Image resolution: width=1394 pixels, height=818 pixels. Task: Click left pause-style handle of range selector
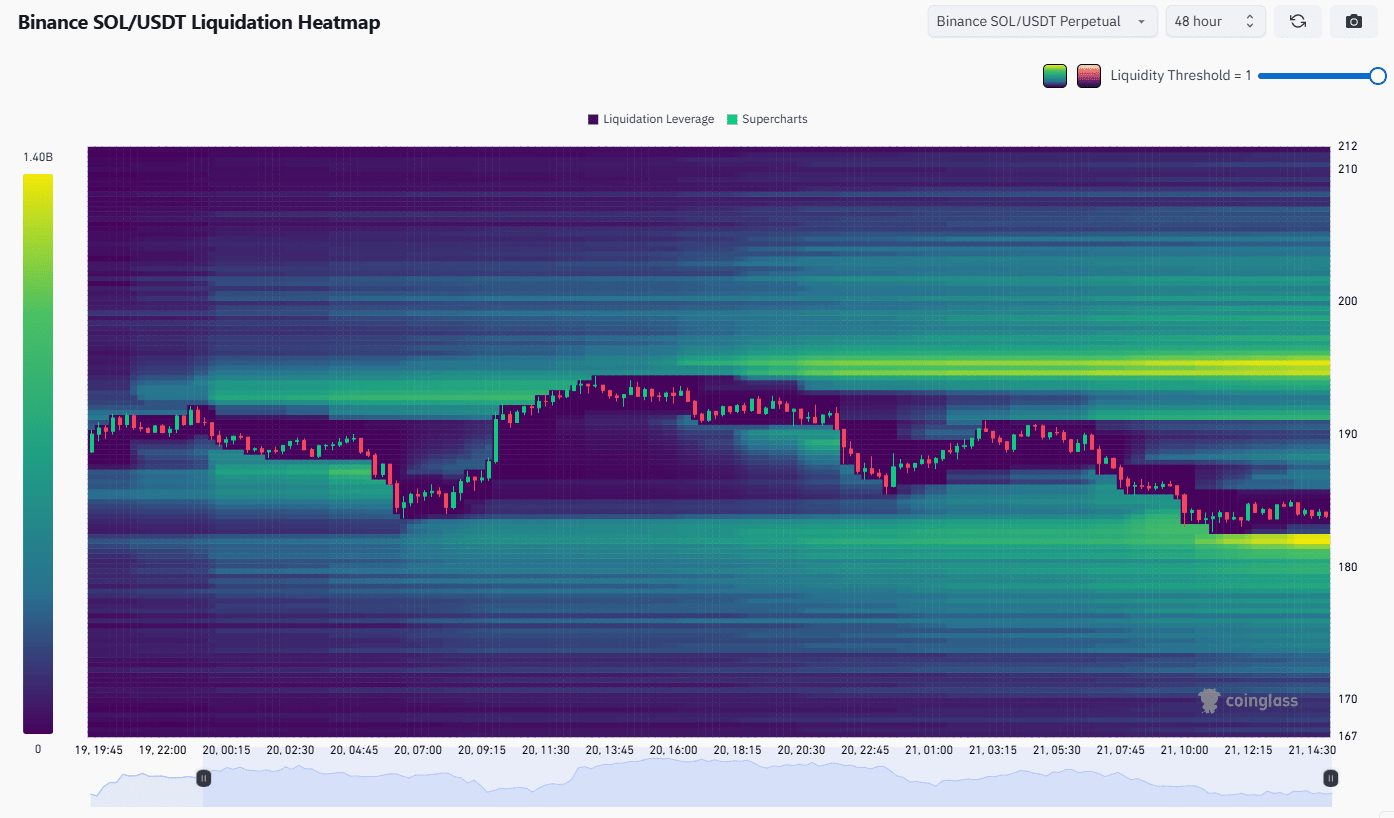[x=203, y=777]
